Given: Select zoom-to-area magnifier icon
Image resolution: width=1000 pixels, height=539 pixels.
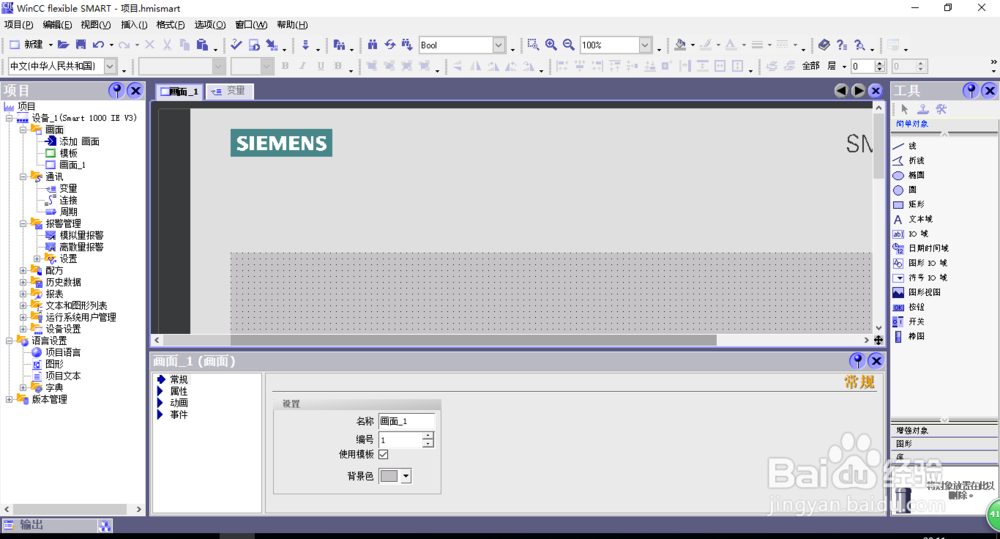Looking at the screenshot, I should pos(533,45).
